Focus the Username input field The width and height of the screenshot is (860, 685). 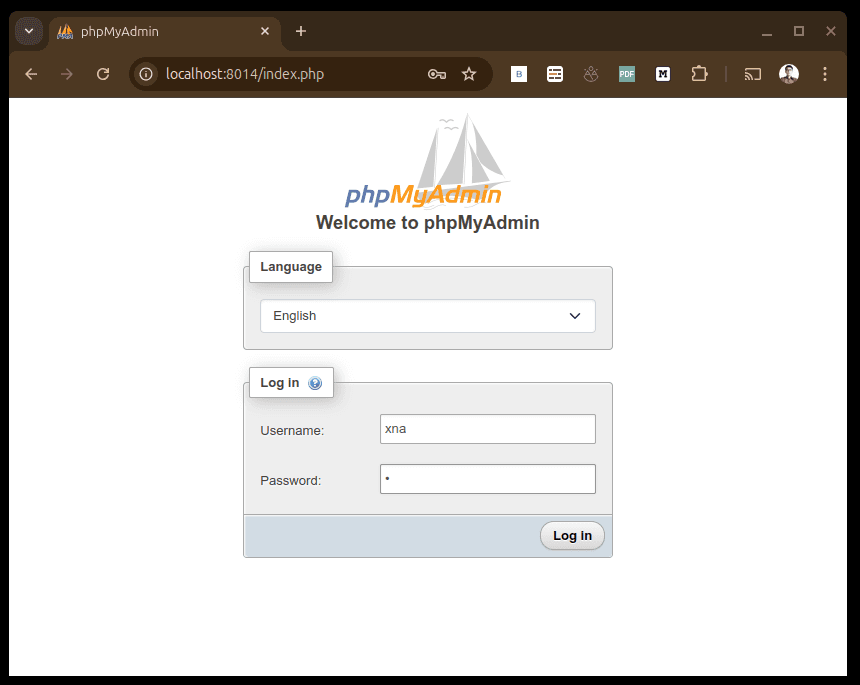[488, 429]
